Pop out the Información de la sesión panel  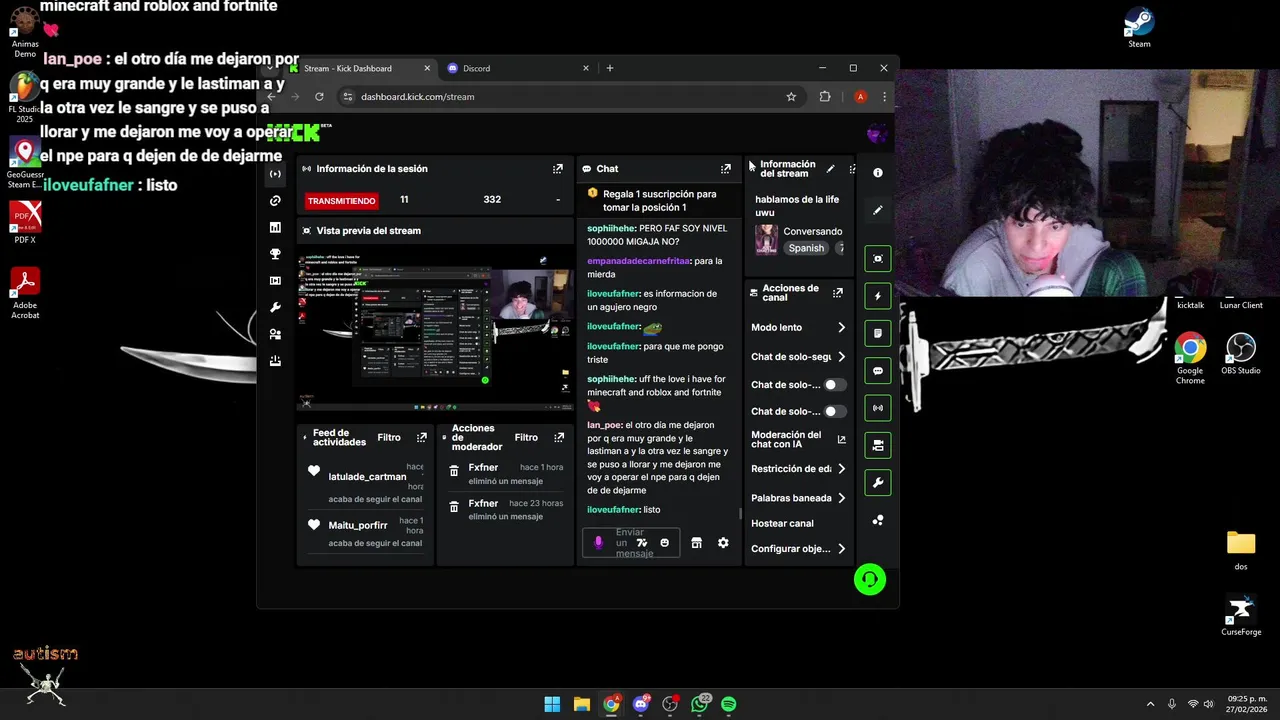point(558,169)
